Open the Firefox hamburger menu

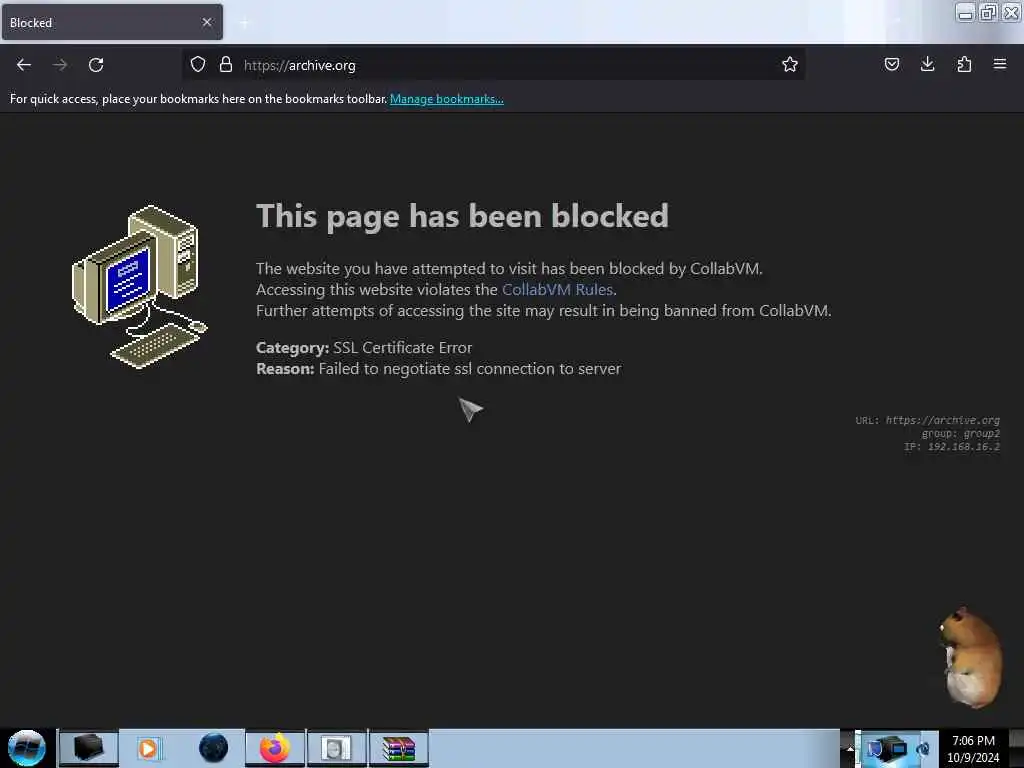[1000, 64]
